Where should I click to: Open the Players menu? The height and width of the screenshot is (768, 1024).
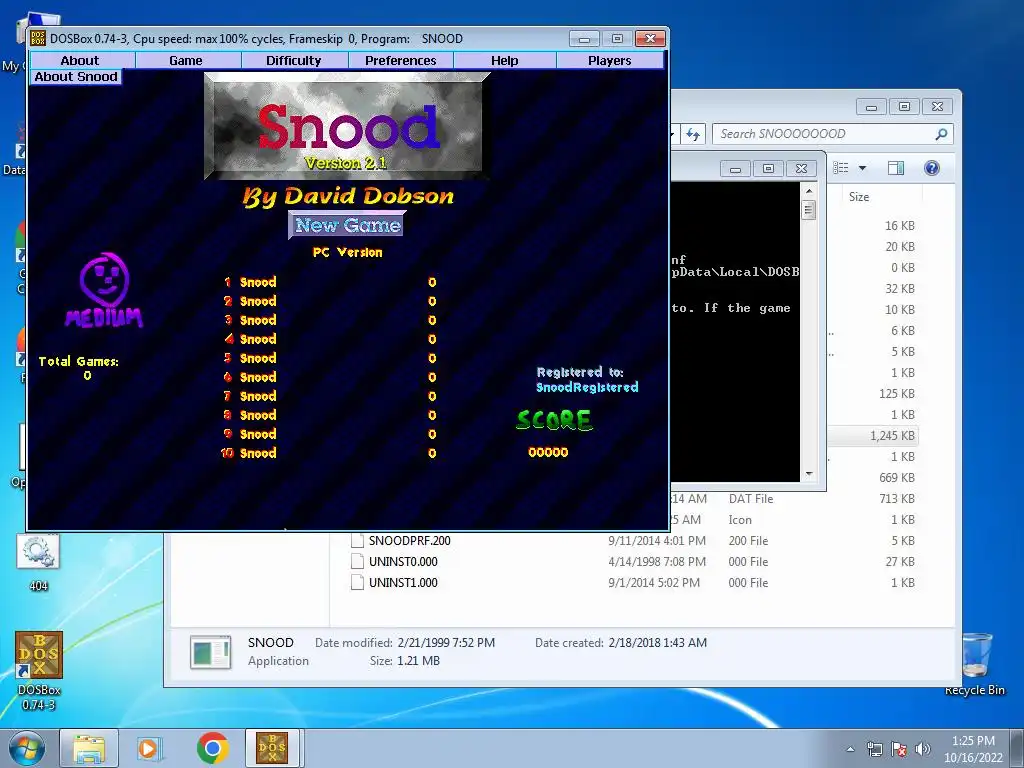609,61
